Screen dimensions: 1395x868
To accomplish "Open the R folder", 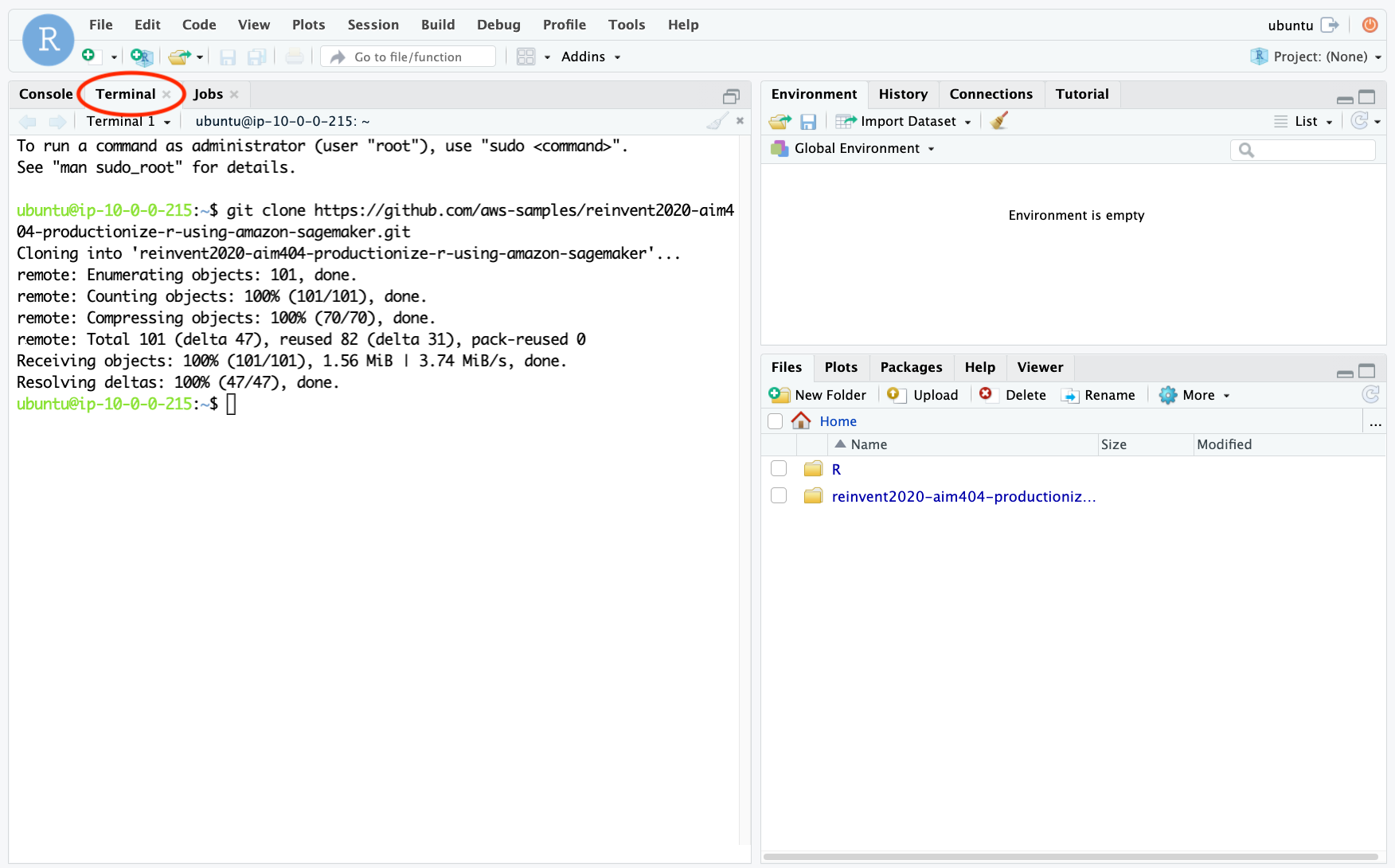I will [836, 469].
